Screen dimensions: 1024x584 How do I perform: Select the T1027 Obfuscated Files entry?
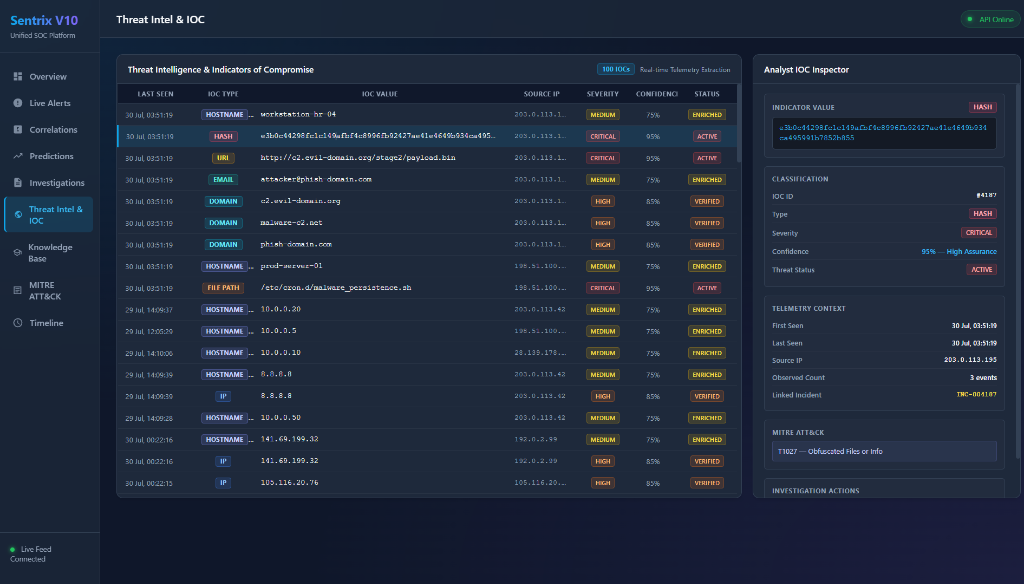tap(884, 451)
